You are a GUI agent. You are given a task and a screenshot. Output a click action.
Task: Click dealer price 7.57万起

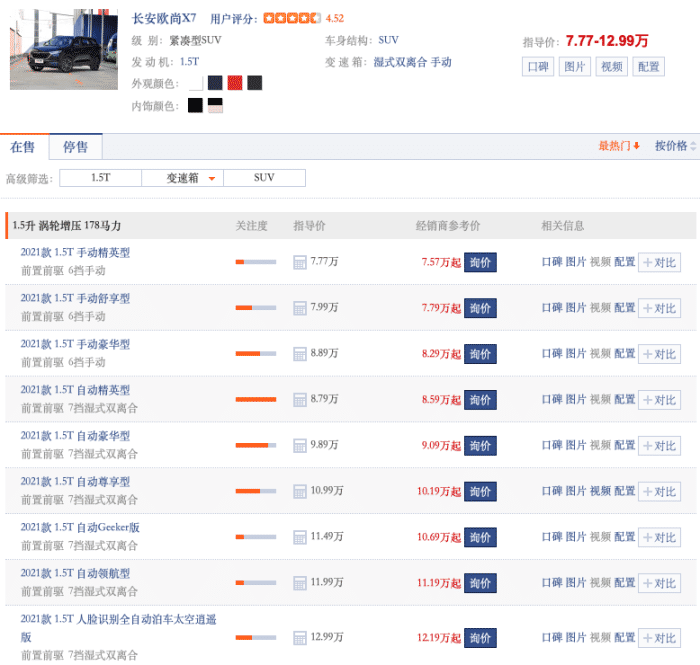point(441,262)
